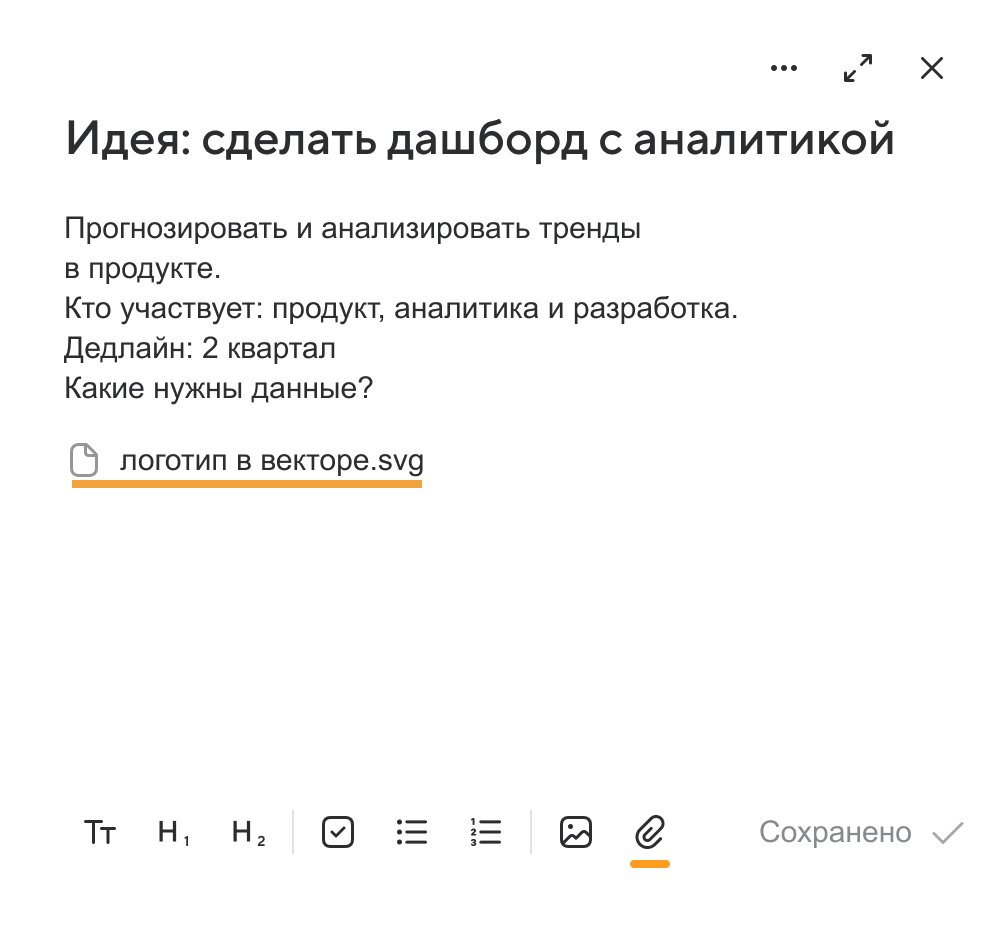
Task: Attach a file with the paperclip icon
Action: coord(650,832)
